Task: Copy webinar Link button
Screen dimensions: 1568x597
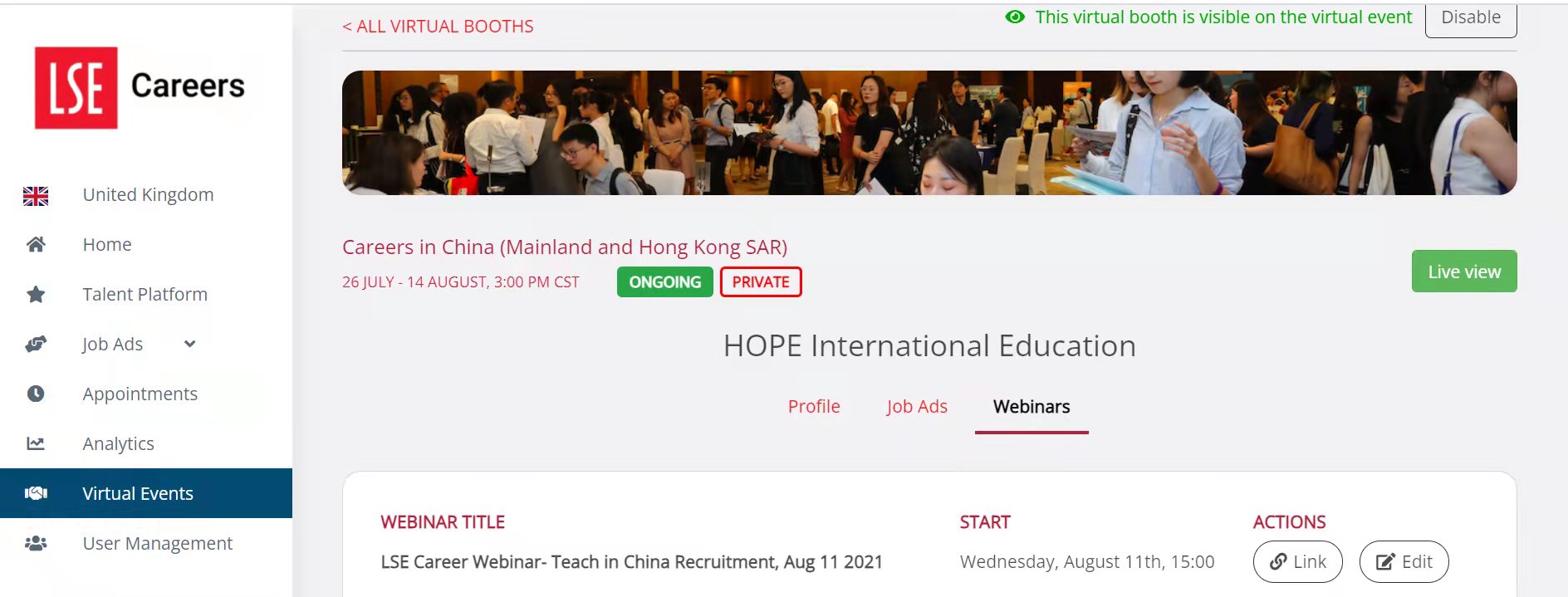Action: click(x=1298, y=562)
